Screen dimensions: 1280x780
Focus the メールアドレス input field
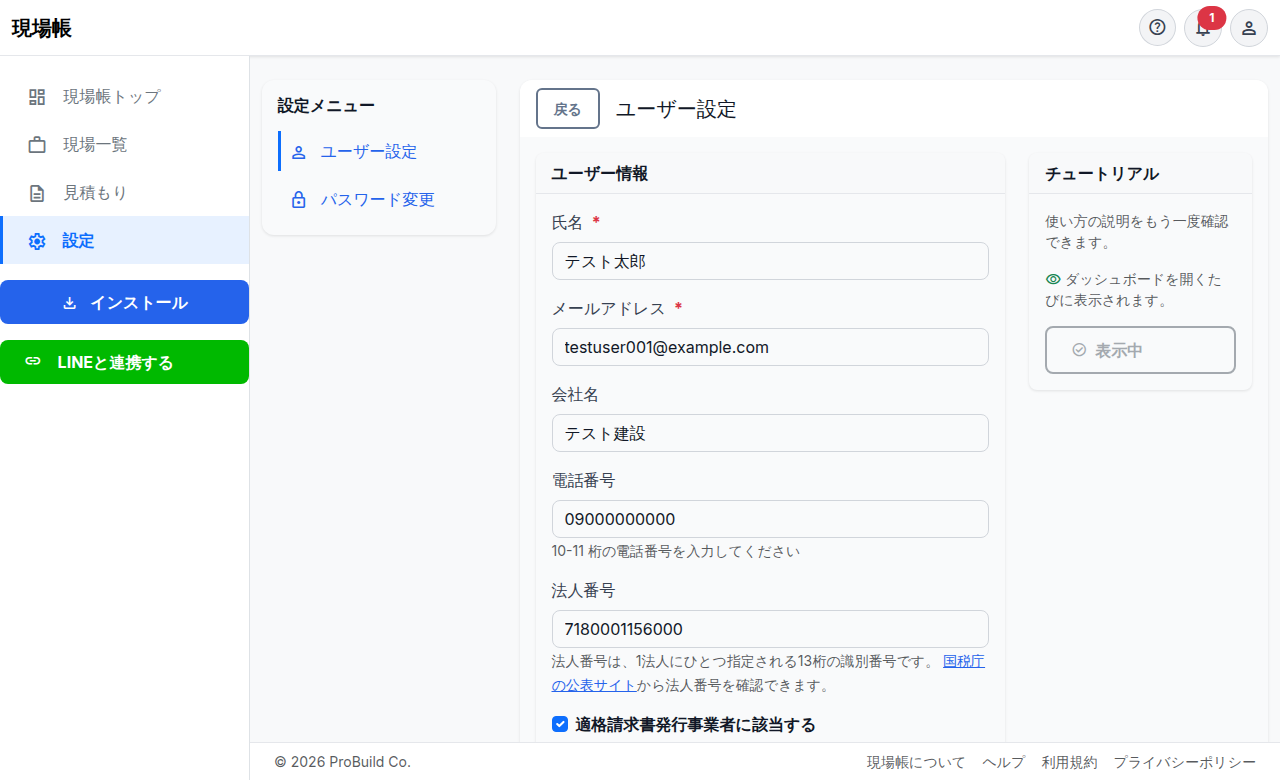770,347
